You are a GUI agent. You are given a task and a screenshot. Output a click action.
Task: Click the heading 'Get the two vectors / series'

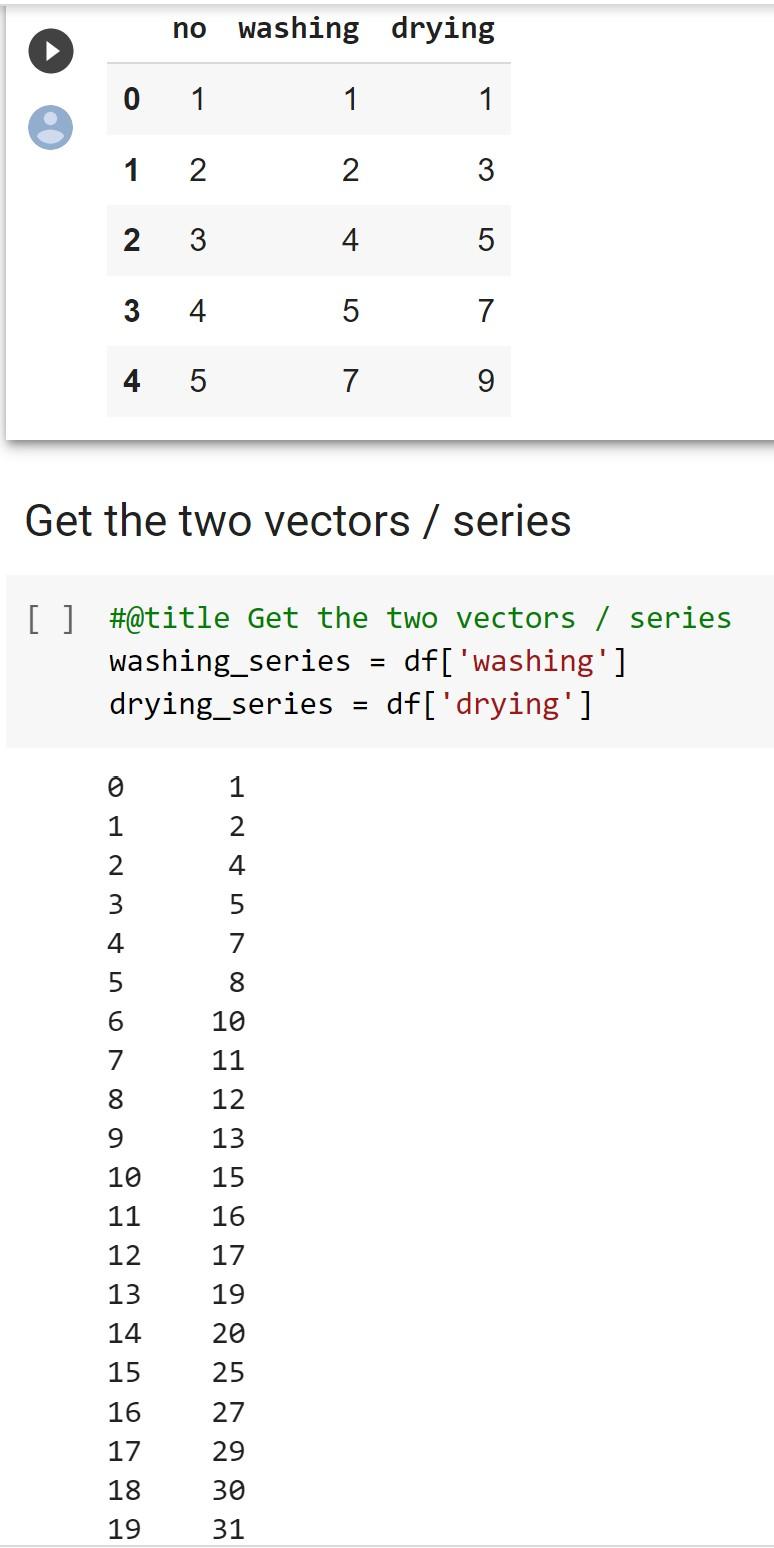point(297,520)
